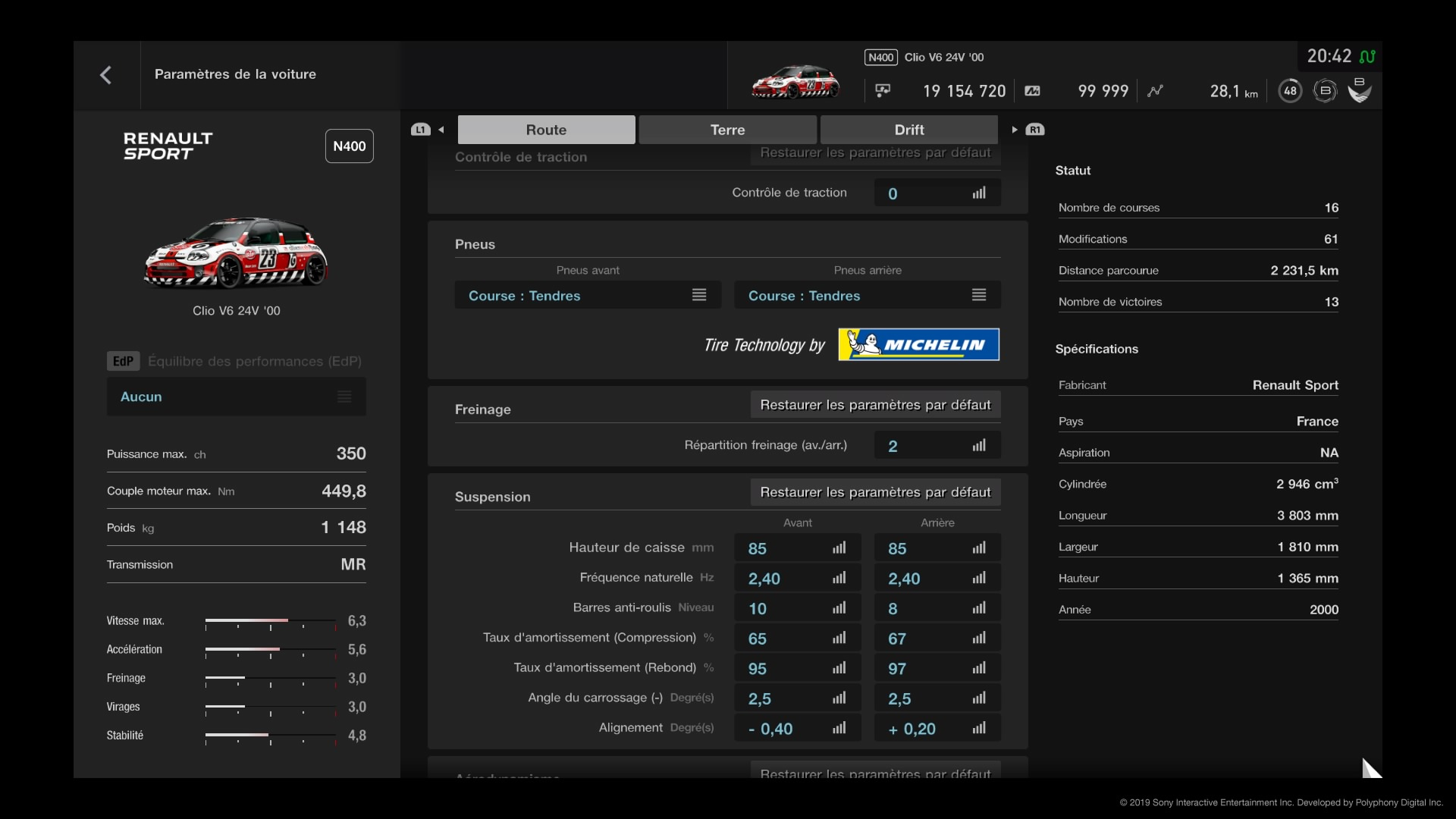Adjust rear compression damping 67
Viewport: 1456px width, 819px height.
(937, 639)
